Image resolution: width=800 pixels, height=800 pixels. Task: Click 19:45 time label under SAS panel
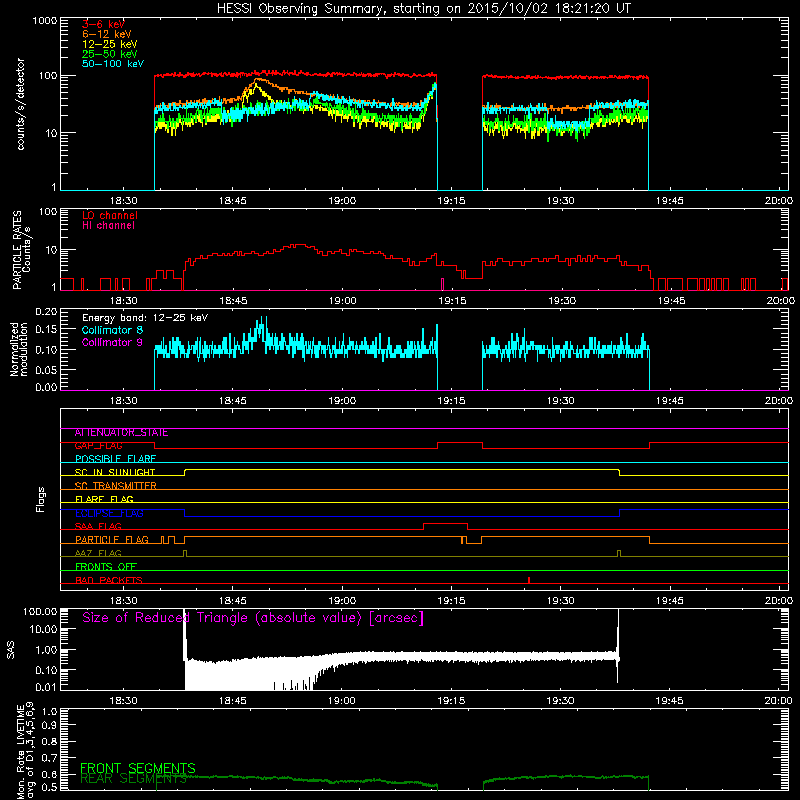(669, 701)
